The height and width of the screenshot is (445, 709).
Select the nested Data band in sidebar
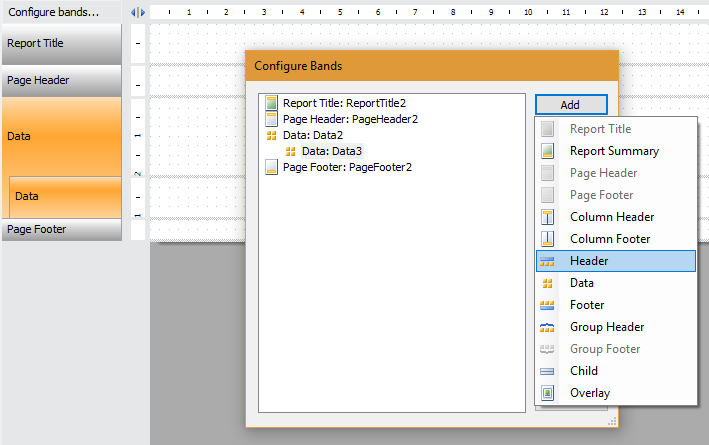[65, 197]
